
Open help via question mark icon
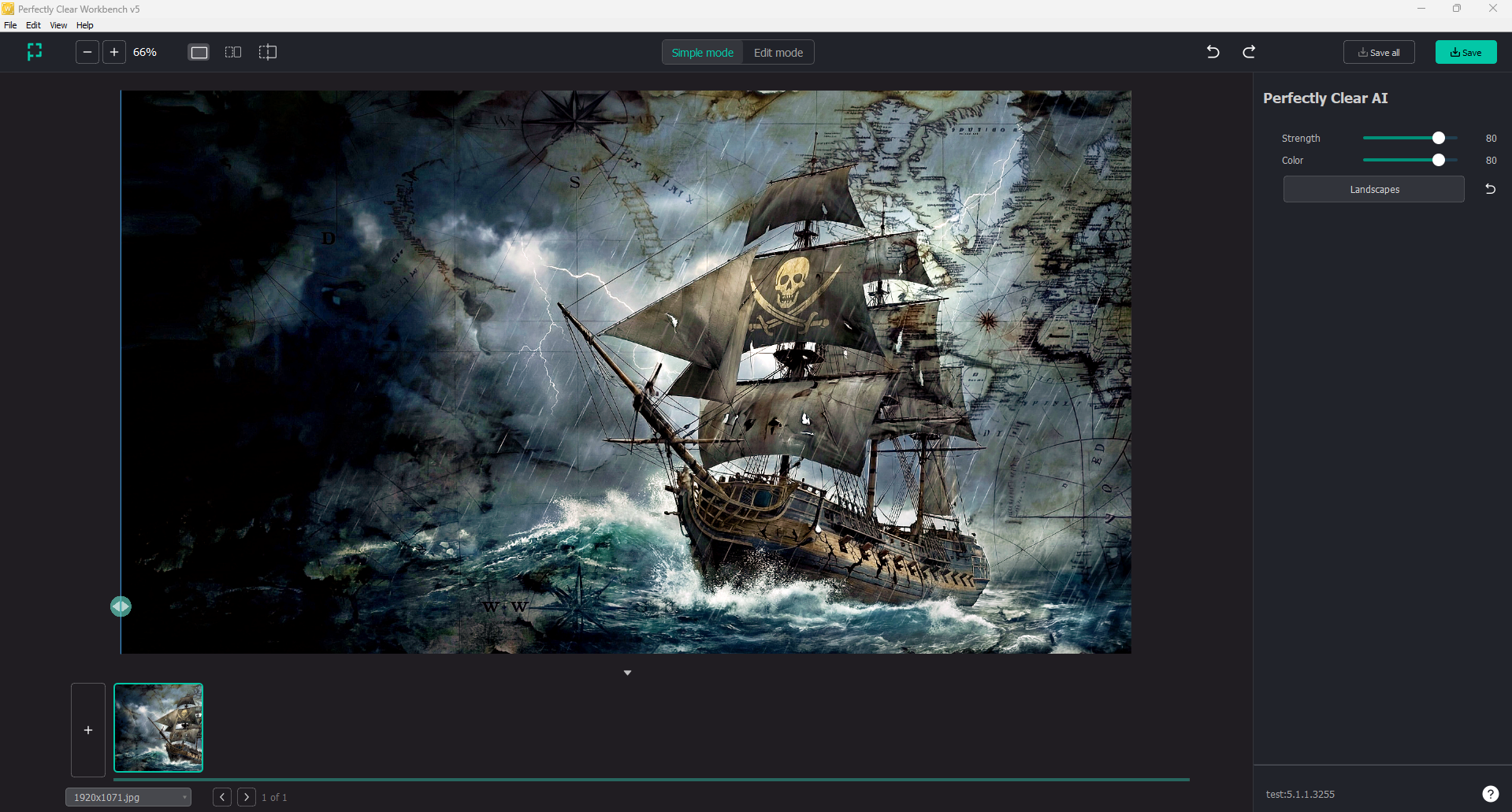coord(1490,794)
